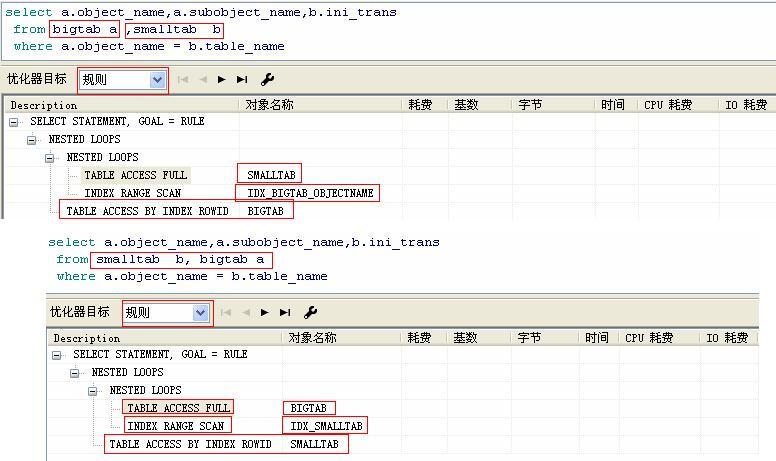Image resolution: width=776 pixels, height=461 pixels.
Task: Go to last operation in lower plan toolbar
Action: (285, 313)
